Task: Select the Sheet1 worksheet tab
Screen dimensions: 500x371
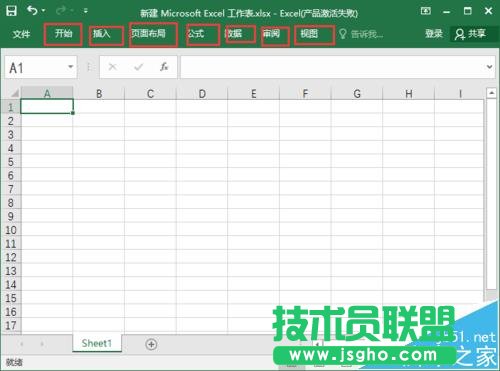Action: (97, 343)
